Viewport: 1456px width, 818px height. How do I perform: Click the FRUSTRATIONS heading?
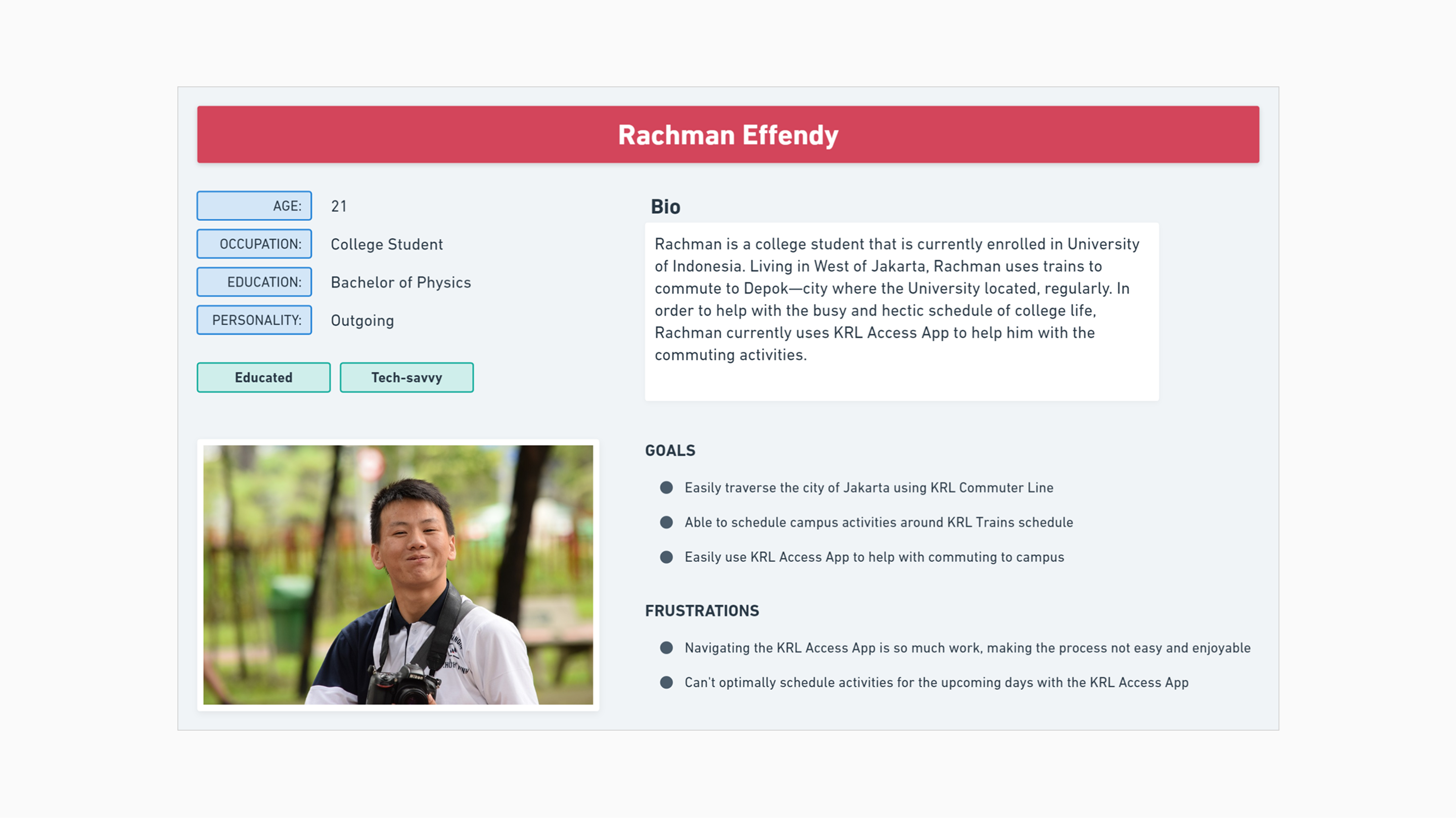pos(701,611)
